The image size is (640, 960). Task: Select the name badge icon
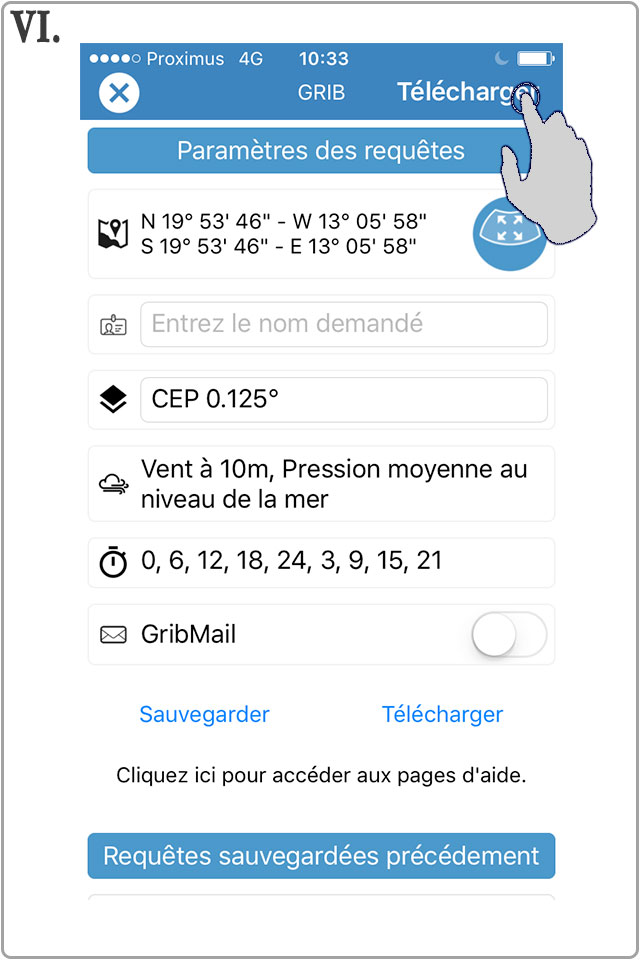click(113, 324)
